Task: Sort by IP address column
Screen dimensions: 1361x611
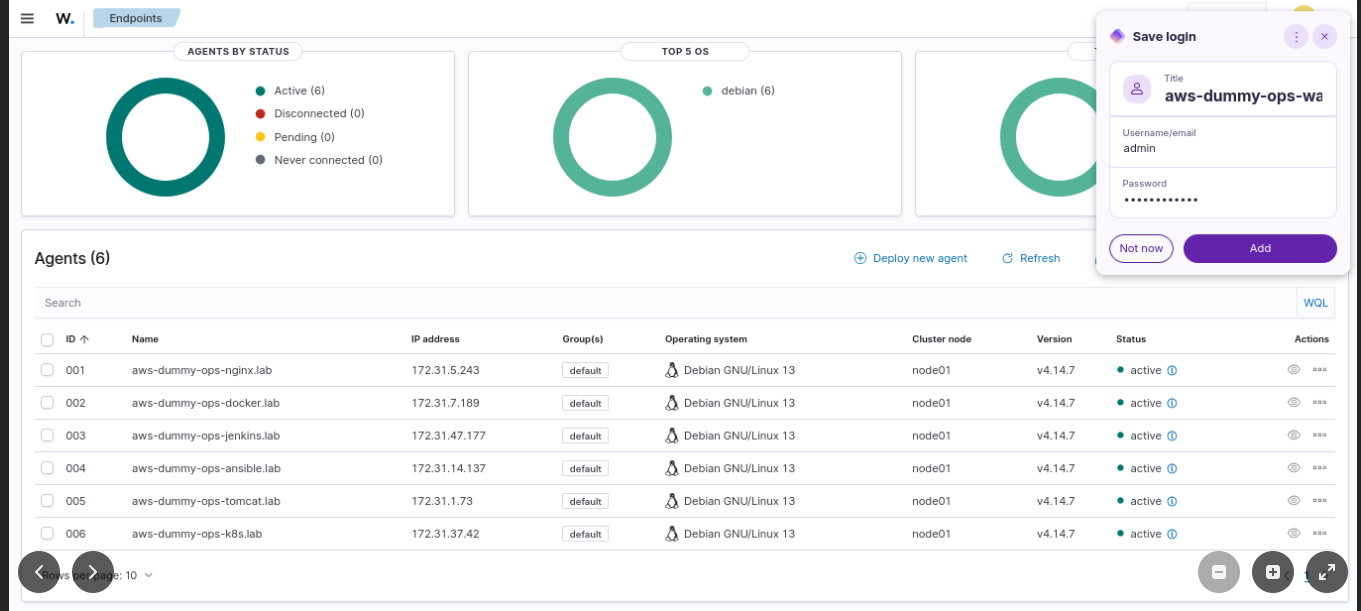Action: pos(436,339)
